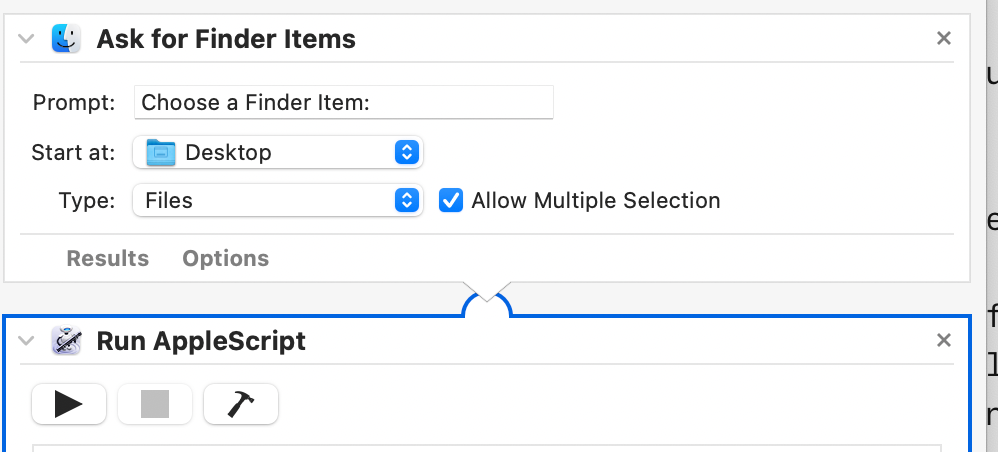Click the Run AppleScript action icon

(x=66, y=341)
